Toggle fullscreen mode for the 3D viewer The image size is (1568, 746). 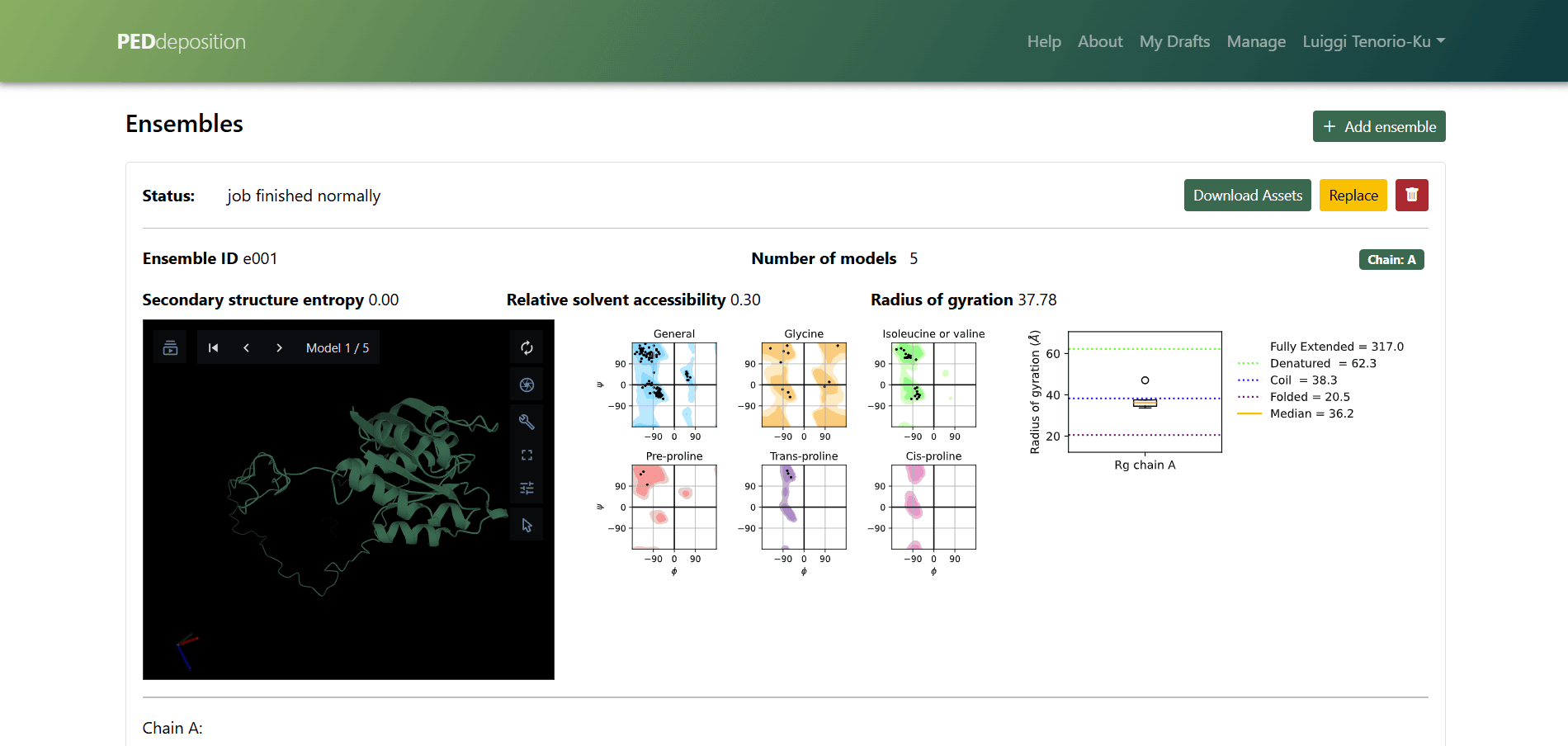click(527, 454)
